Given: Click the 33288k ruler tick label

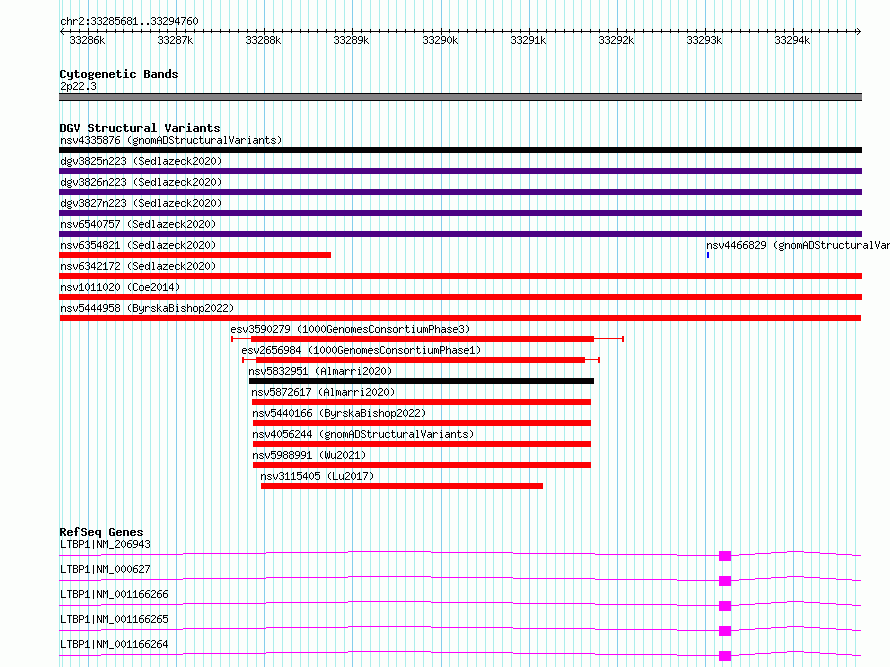Looking at the screenshot, I should (x=263, y=40).
